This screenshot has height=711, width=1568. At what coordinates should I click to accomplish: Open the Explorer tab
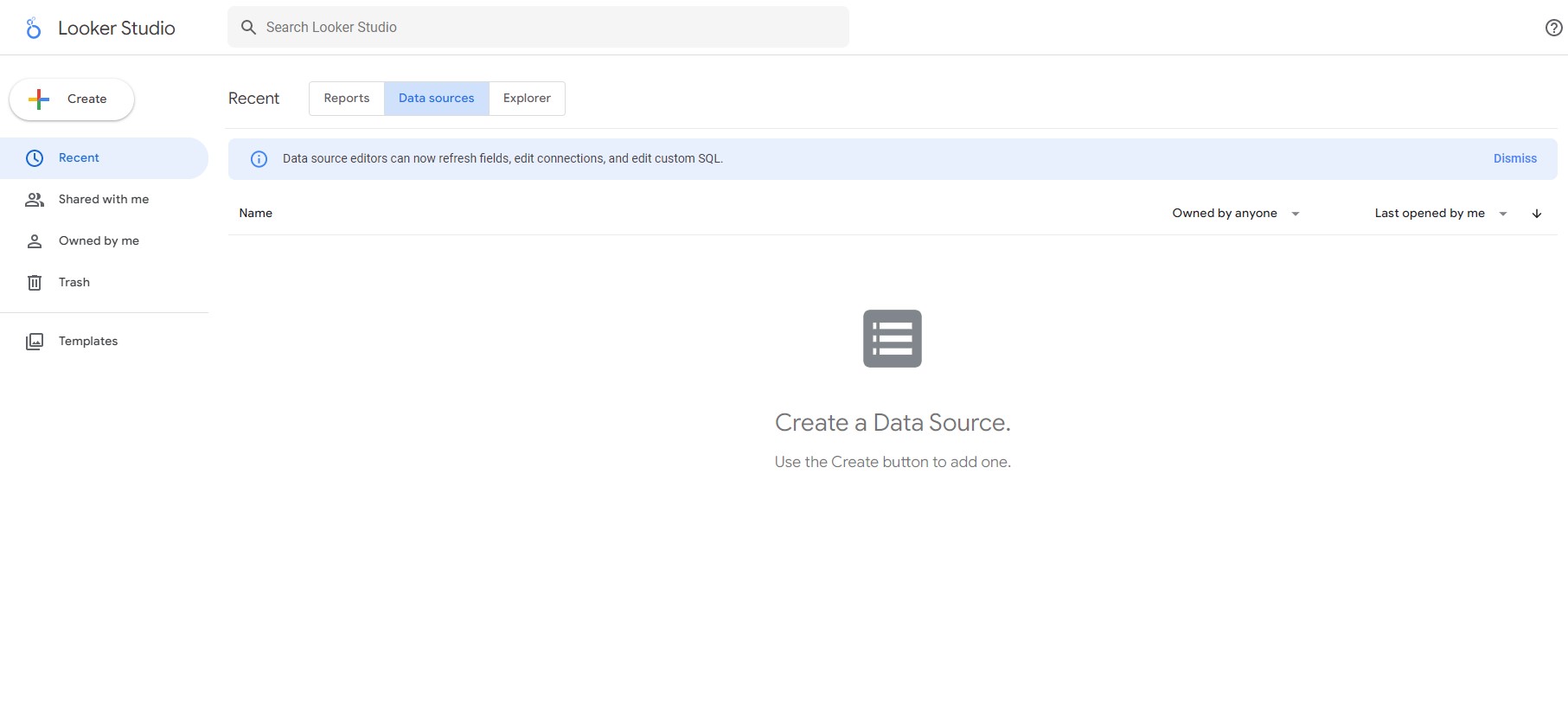[x=527, y=99]
